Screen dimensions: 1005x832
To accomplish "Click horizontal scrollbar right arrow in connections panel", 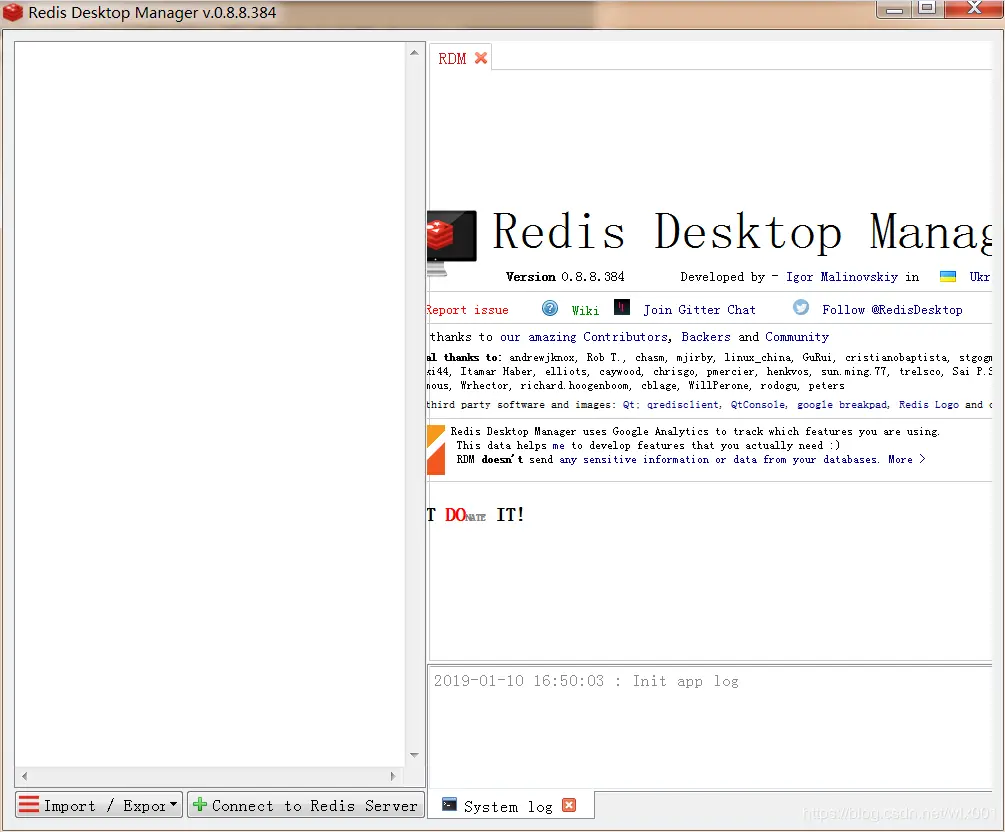I will tap(393, 776).
